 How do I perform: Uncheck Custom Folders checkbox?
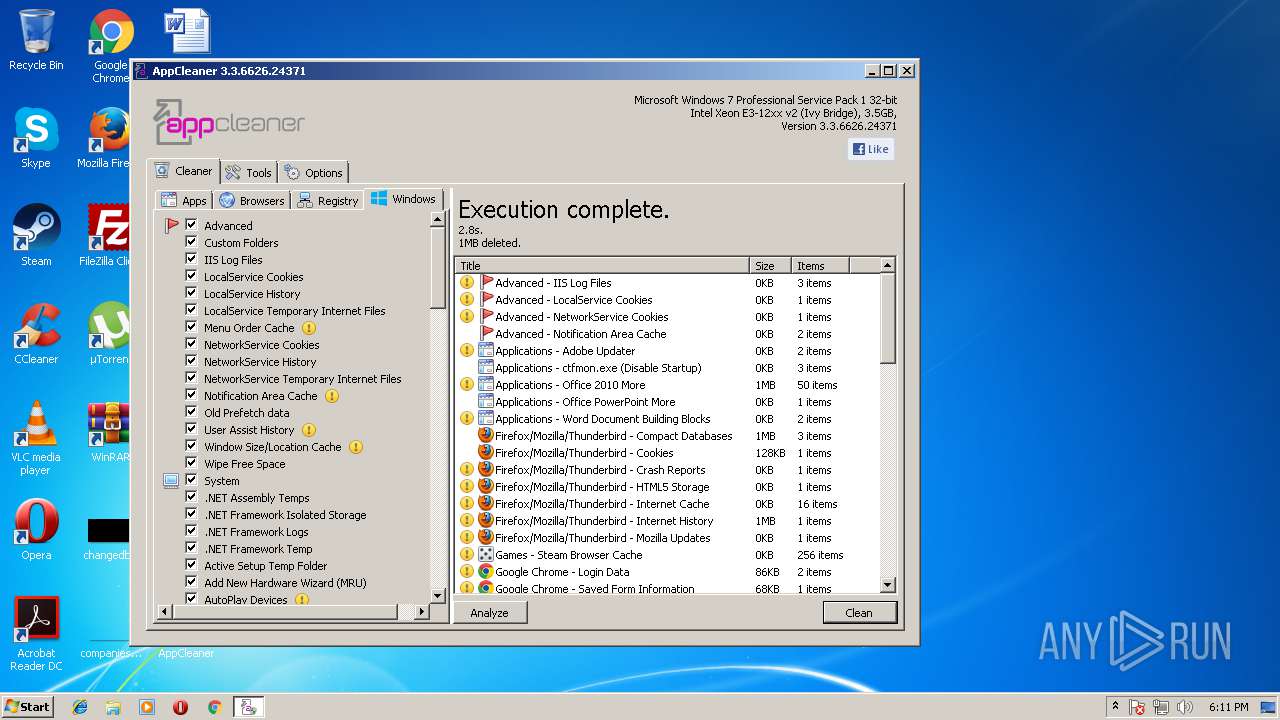[x=191, y=242]
